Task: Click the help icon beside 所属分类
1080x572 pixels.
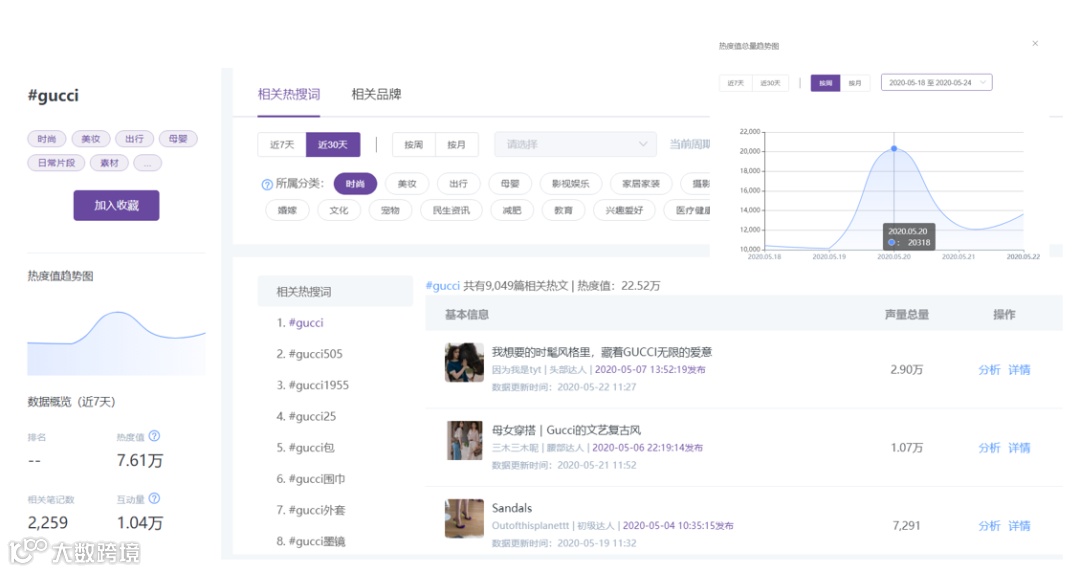Action: click(267, 184)
